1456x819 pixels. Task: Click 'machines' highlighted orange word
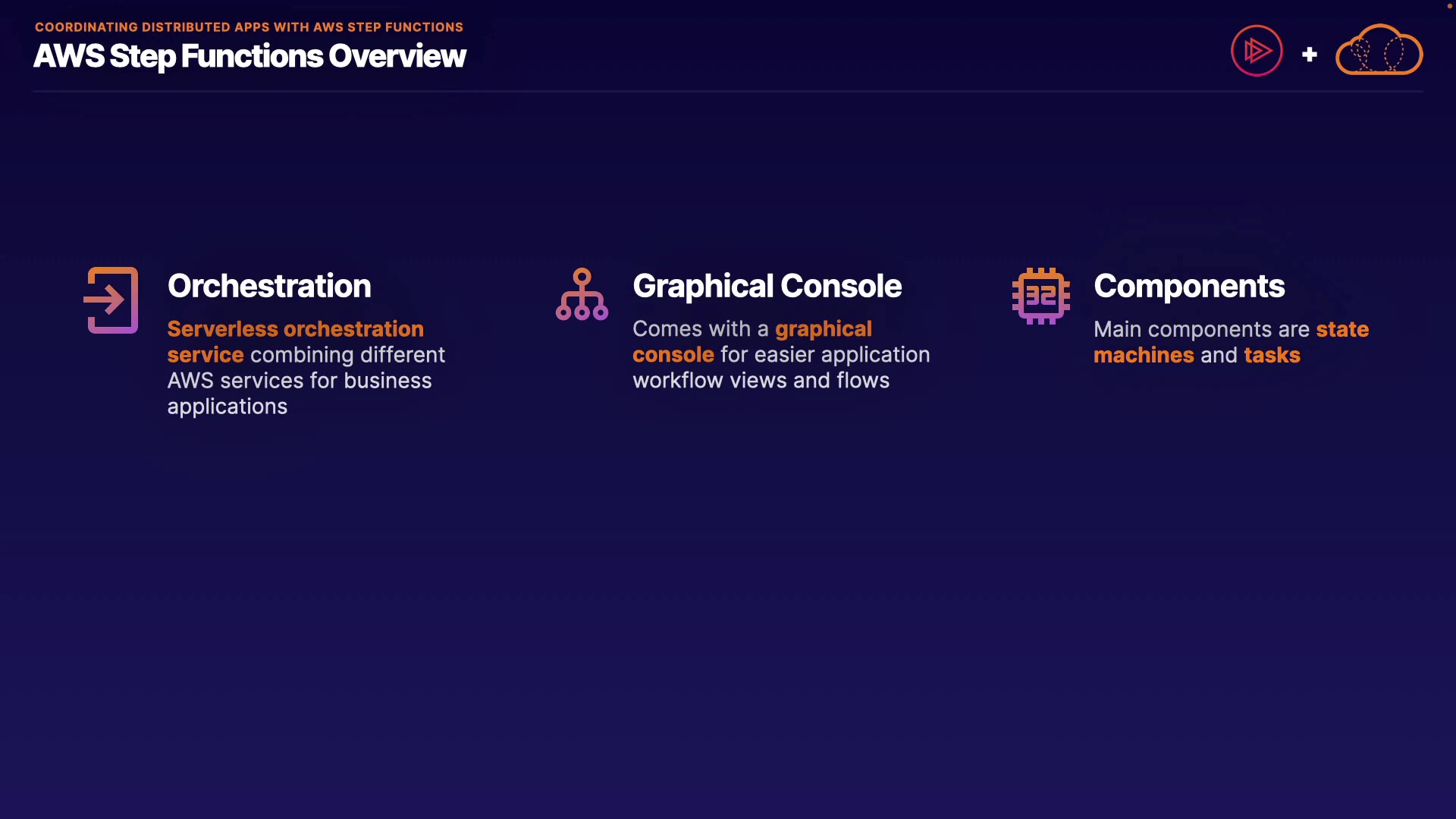(x=1144, y=355)
